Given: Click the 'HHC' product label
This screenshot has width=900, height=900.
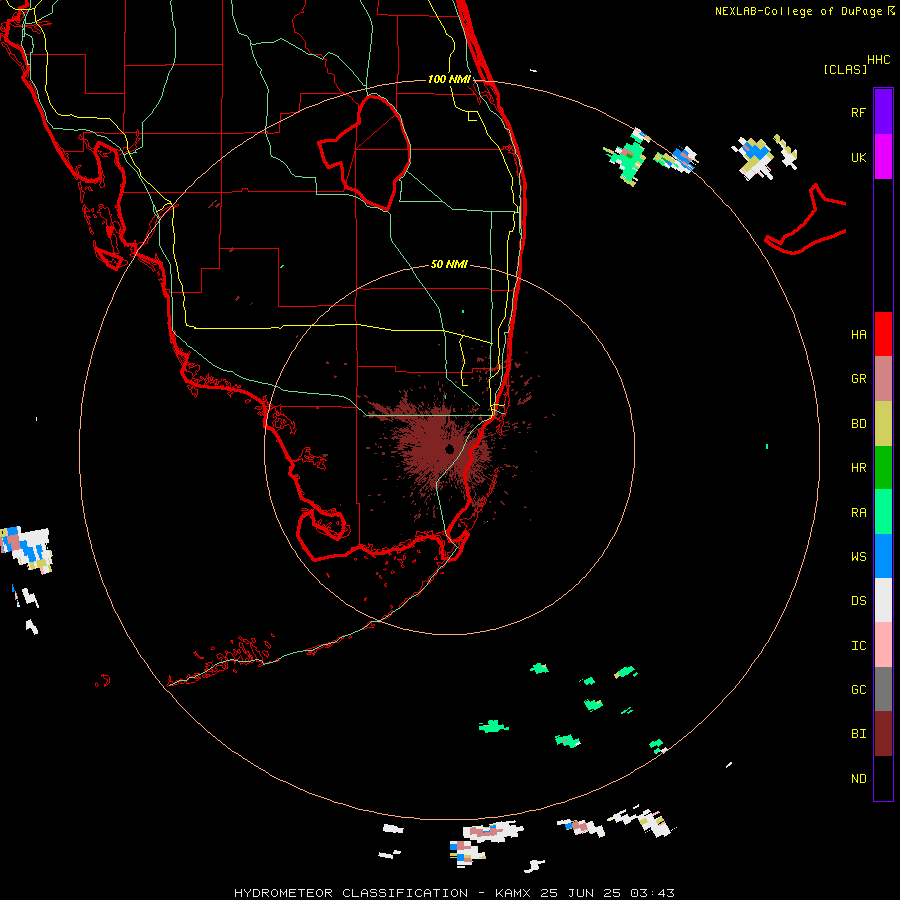Looking at the screenshot, I should pos(879,60).
